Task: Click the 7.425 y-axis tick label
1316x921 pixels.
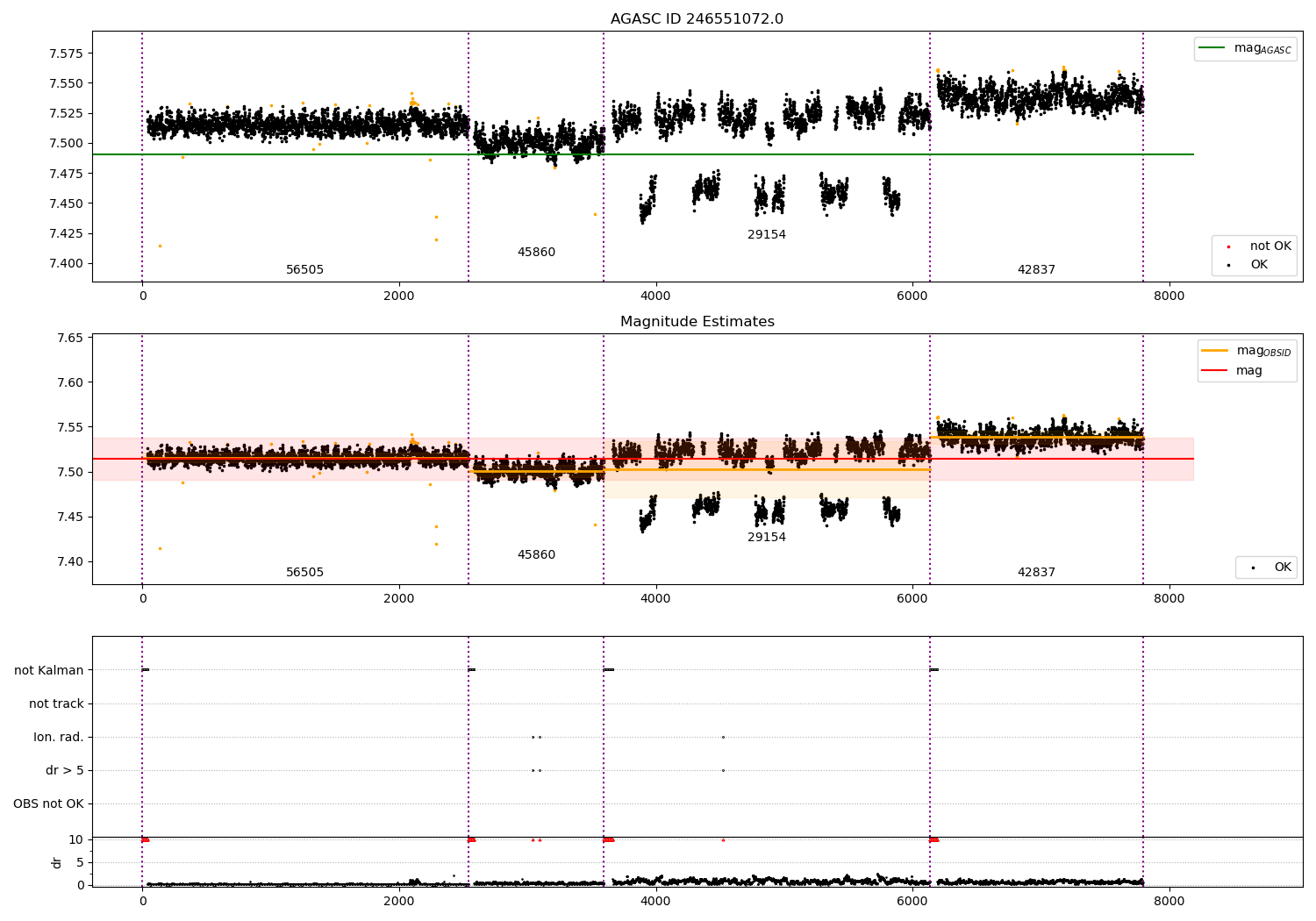Action: [x=66, y=233]
